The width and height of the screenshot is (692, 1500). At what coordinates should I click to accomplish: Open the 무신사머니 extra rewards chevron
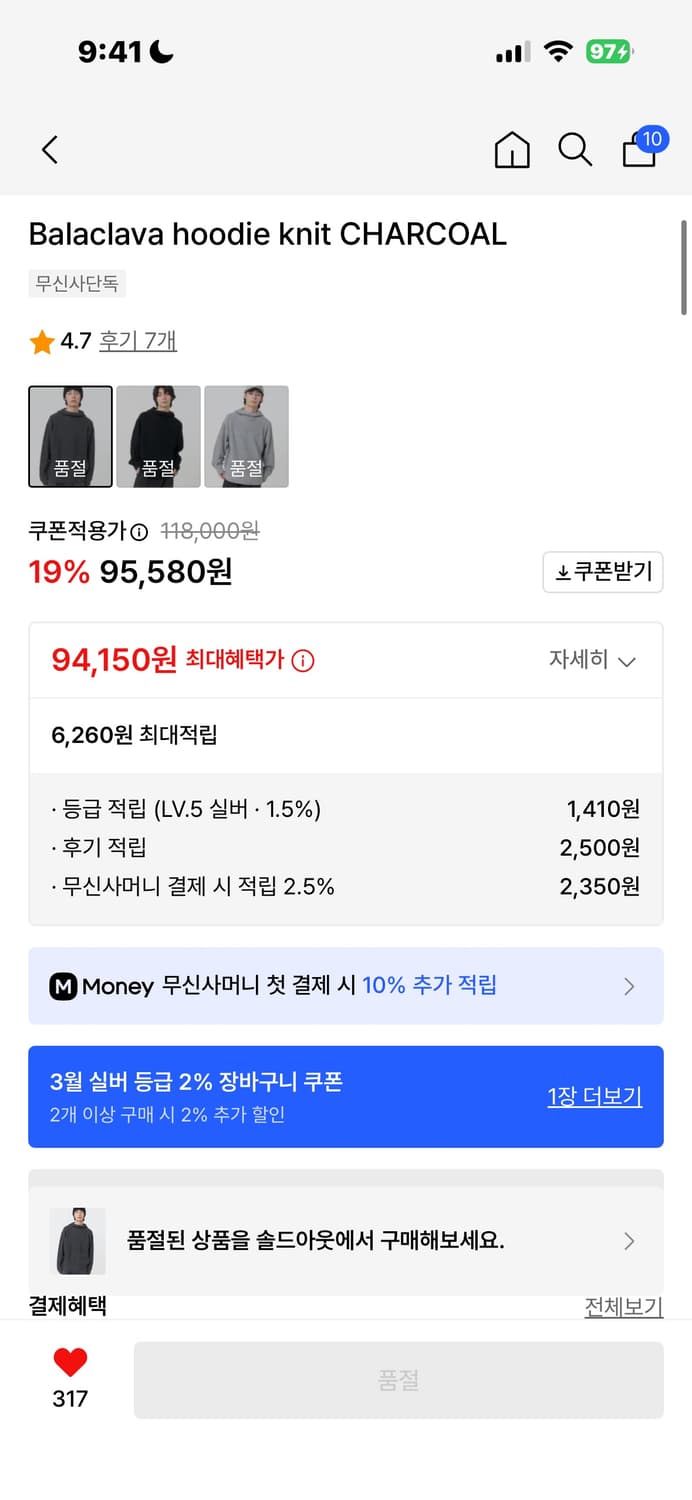coord(629,987)
